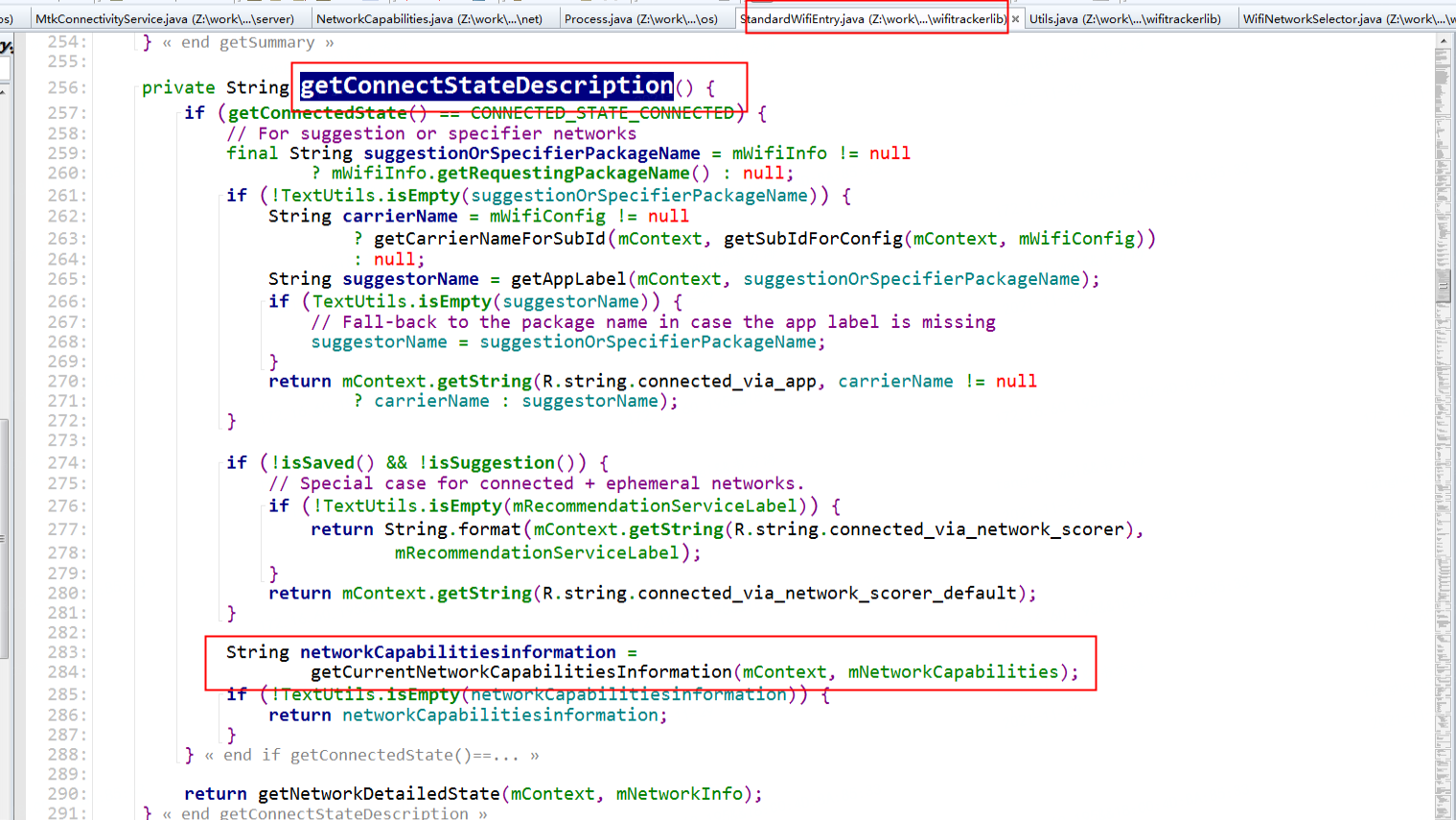
Task: Activate the StandardWifiEntry.java tab
Action: click(873, 18)
